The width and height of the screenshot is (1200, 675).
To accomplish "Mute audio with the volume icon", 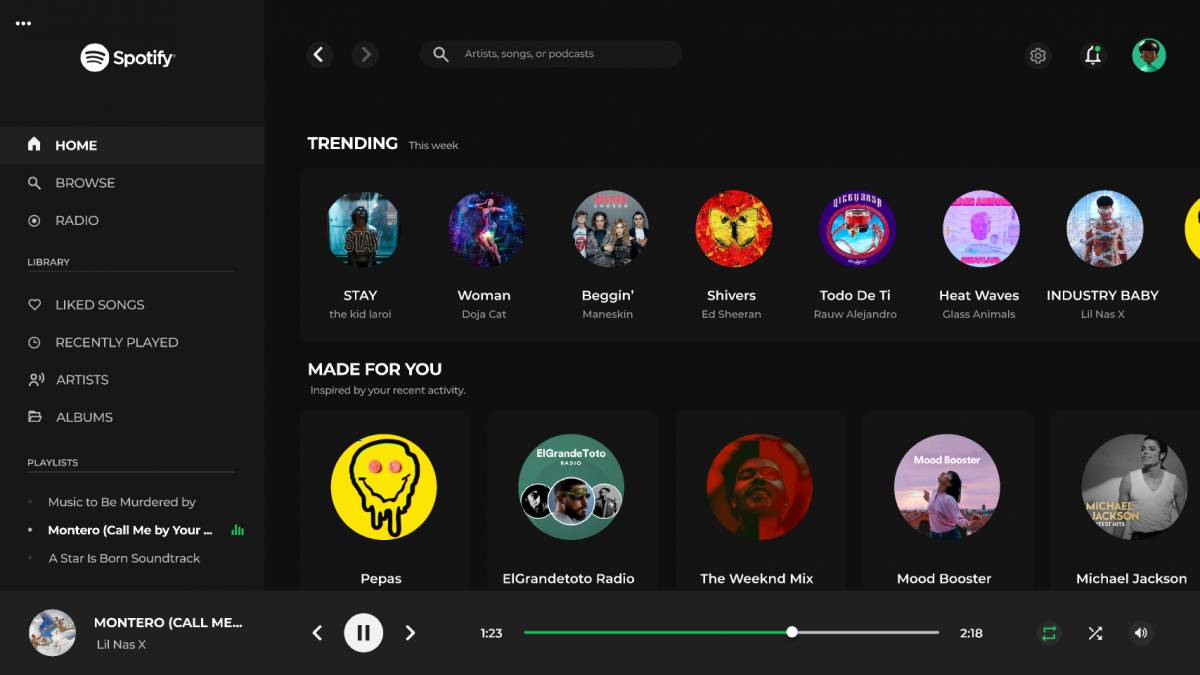I will click(1140, 633).
